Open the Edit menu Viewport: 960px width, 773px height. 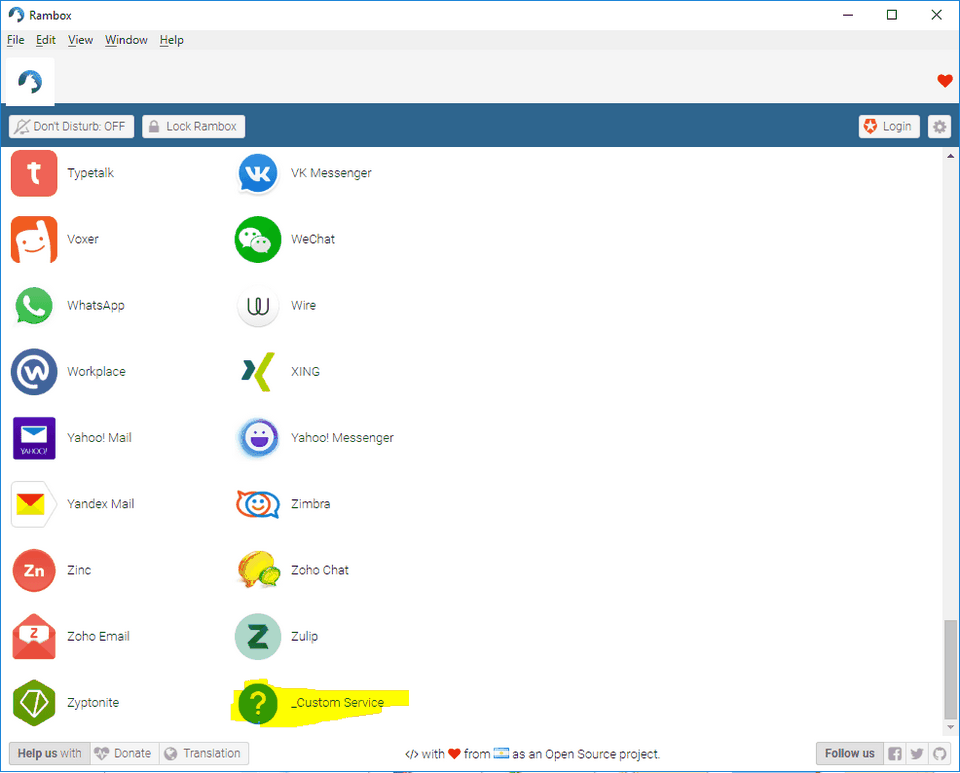(45, 40)
